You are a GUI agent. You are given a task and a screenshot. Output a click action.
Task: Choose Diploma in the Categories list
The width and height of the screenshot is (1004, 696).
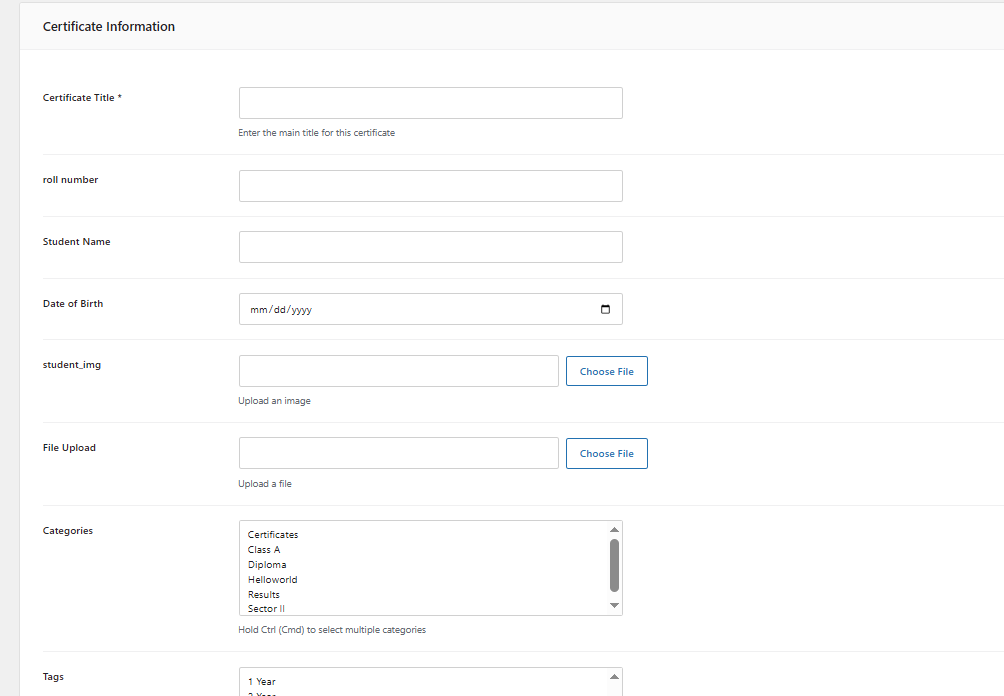point(267,565)
